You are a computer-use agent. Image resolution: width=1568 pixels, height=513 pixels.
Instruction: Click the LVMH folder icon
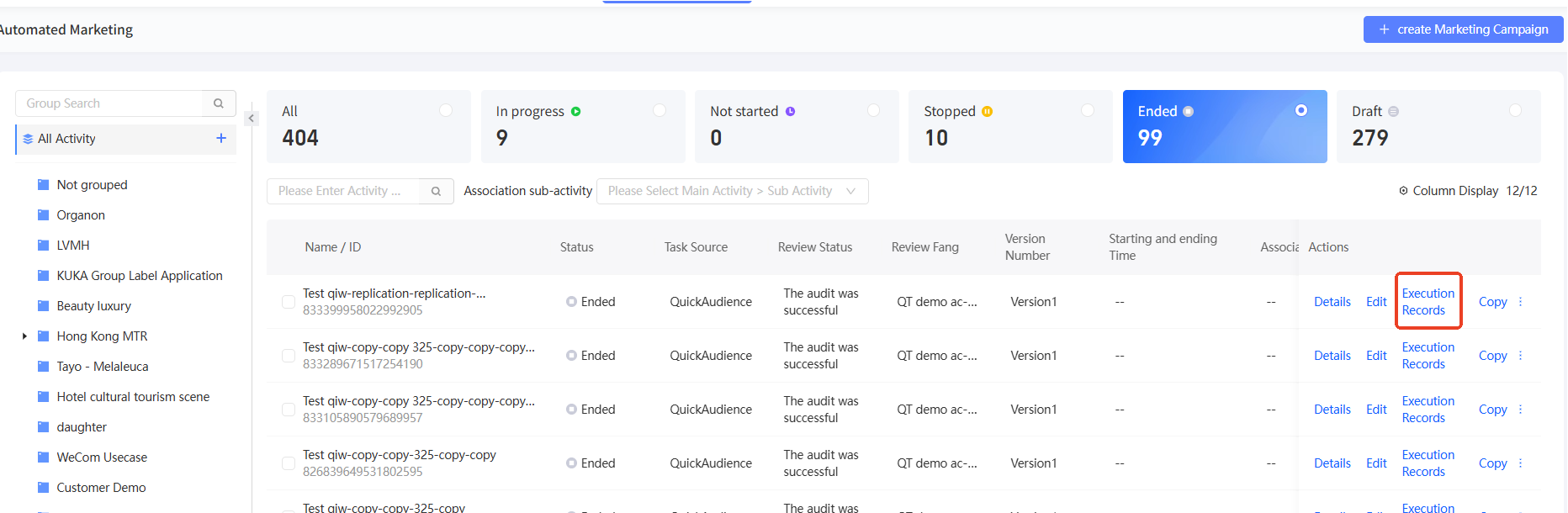44,246
